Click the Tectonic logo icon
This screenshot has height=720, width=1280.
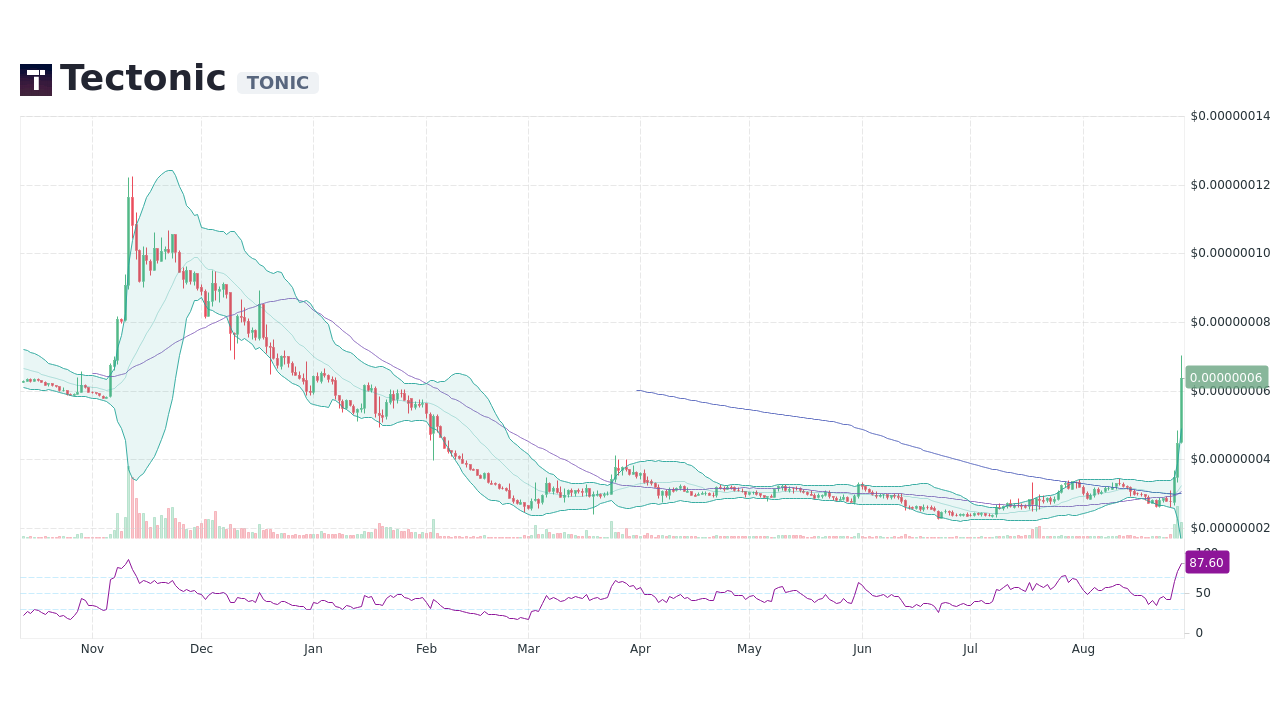pyautogui.click(x=35, y=79)
